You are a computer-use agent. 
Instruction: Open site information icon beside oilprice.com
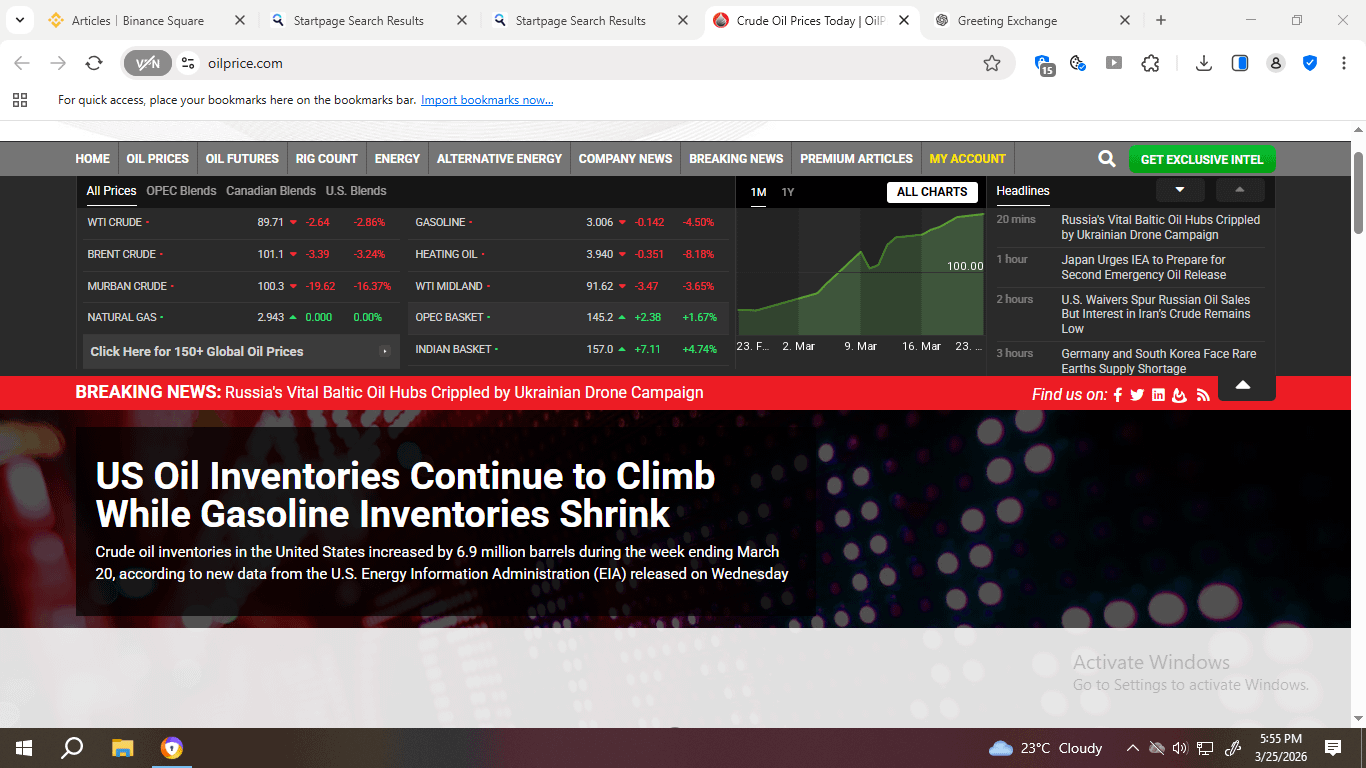point(187,63)
